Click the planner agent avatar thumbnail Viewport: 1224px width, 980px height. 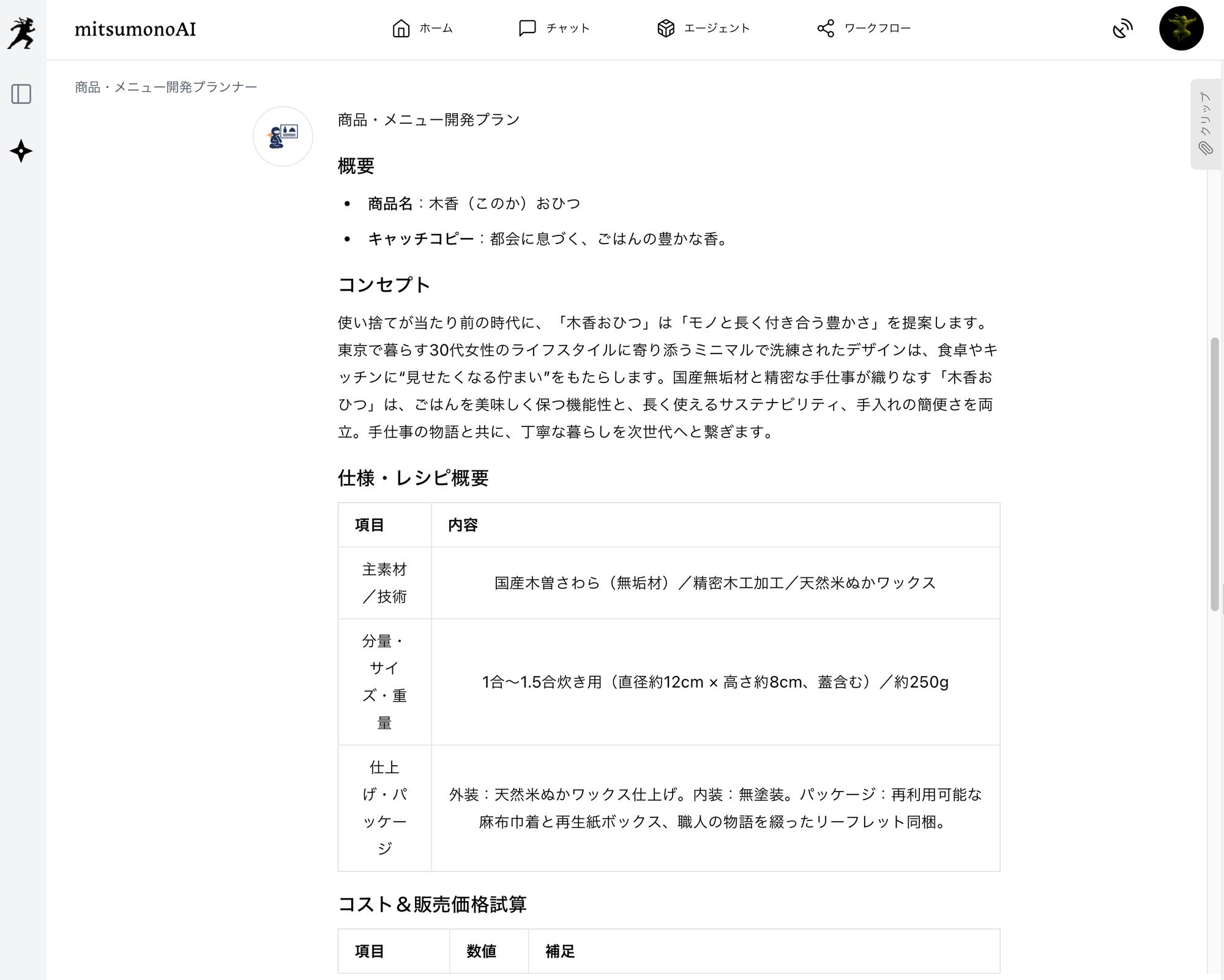coord(283,136)
